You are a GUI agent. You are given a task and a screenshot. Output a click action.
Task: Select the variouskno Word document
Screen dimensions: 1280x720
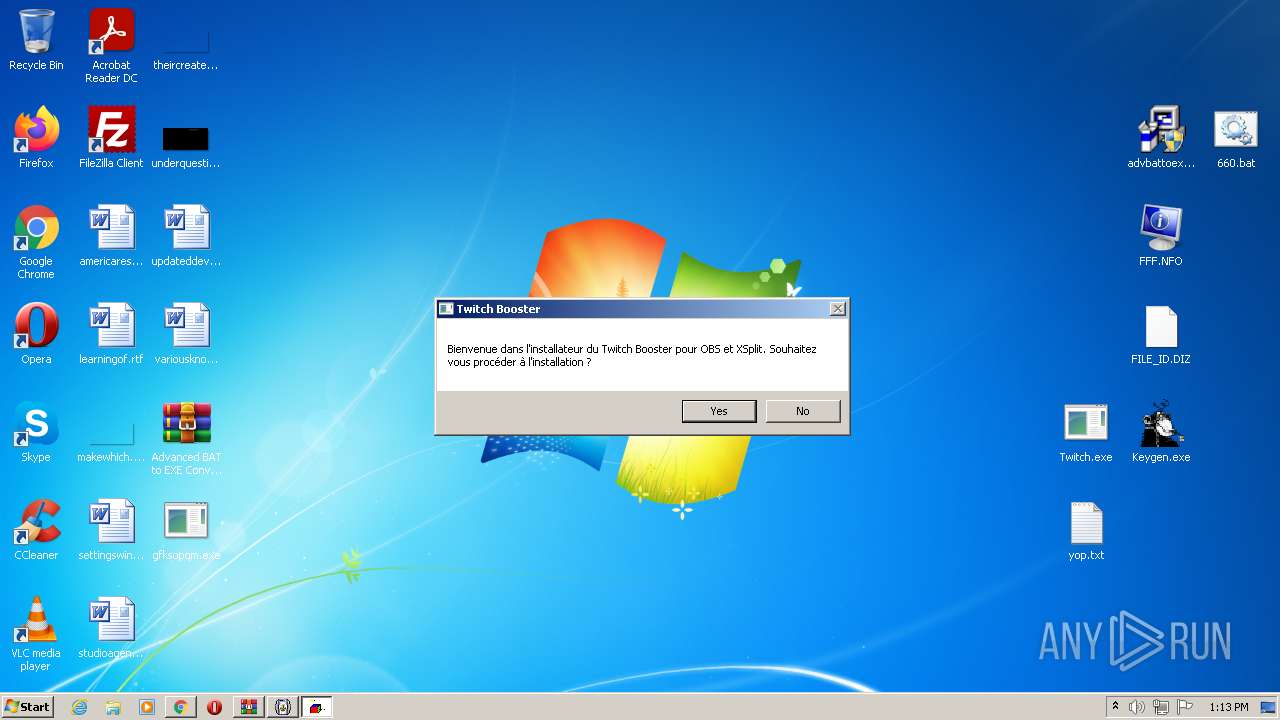click(x=186, y=334)
